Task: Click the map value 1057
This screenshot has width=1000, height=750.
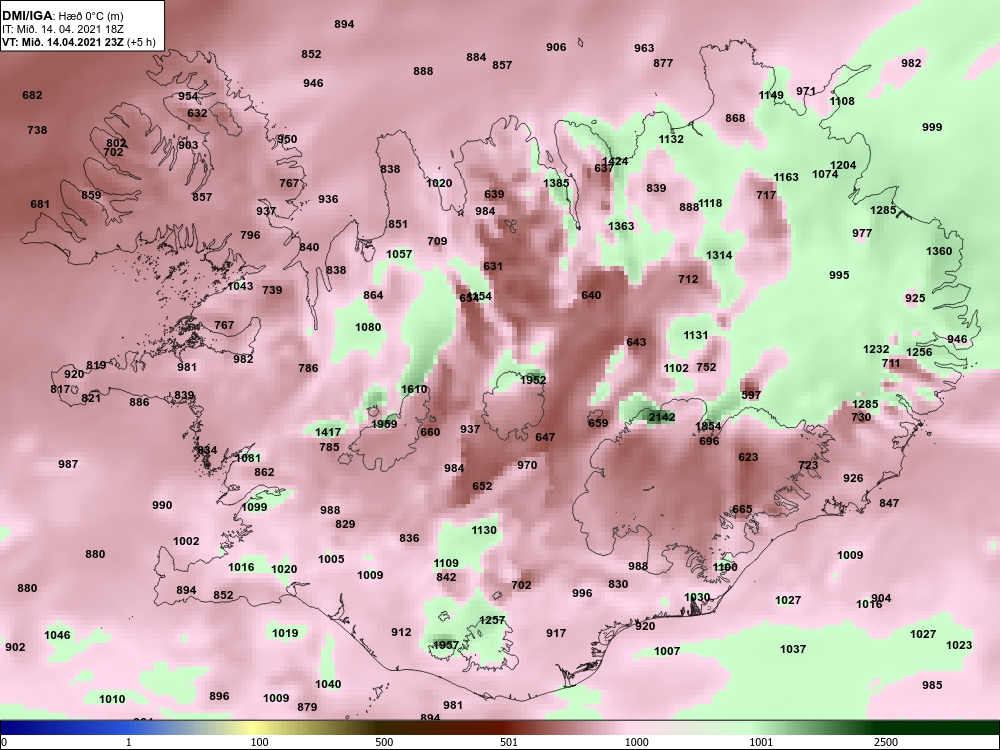Action: point(399,254)
